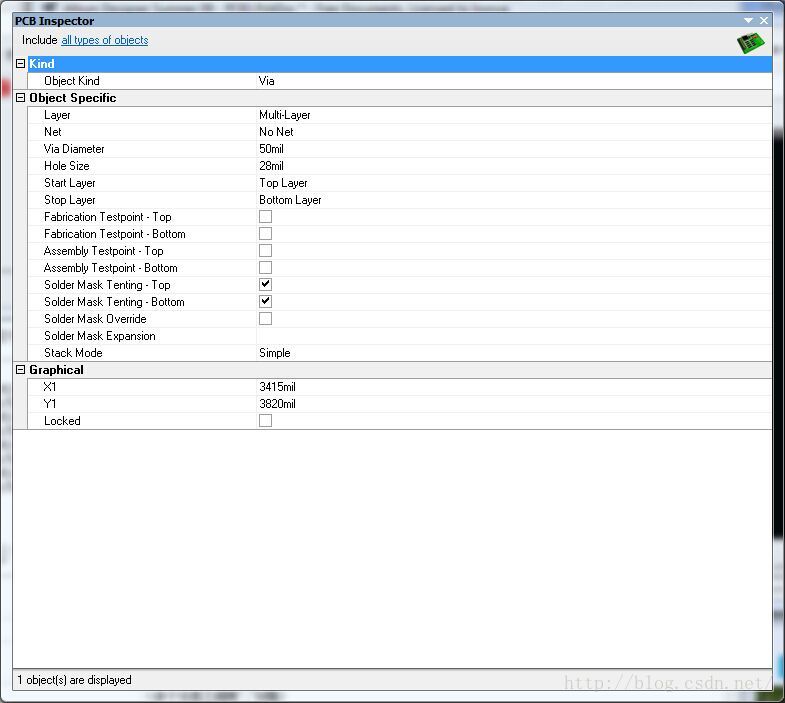Click the green PCB board icon
The image size is (785, 703).
[750, 43]
